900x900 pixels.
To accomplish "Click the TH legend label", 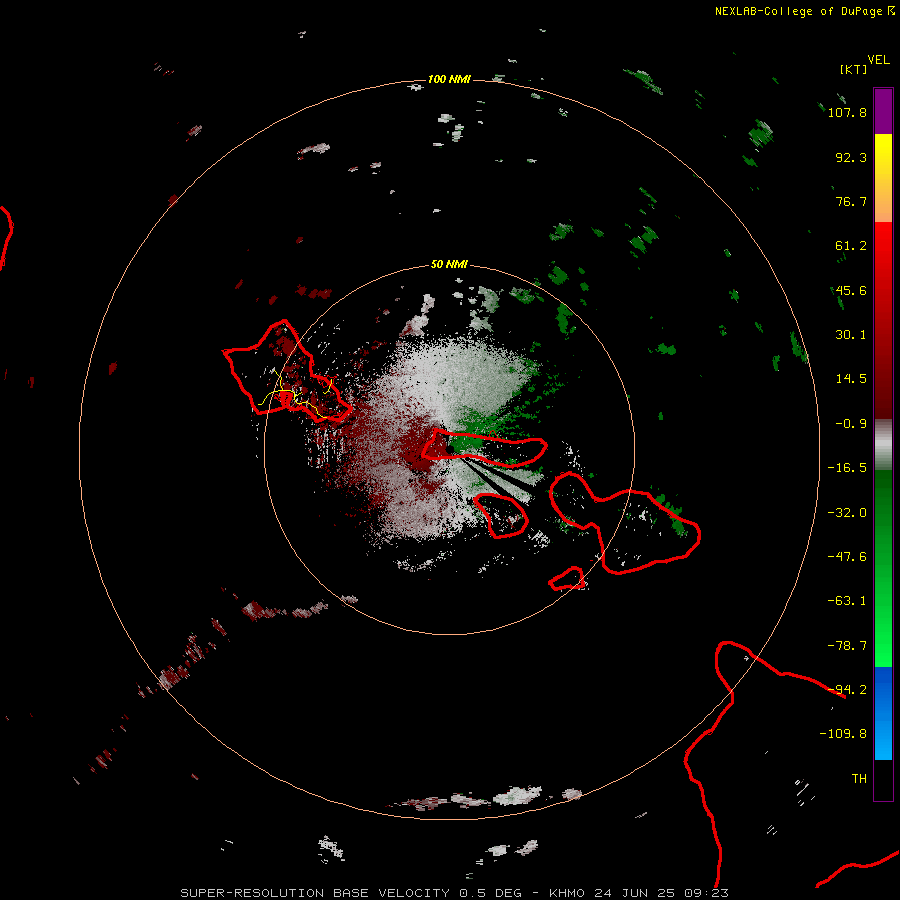I will coord(859,779).
